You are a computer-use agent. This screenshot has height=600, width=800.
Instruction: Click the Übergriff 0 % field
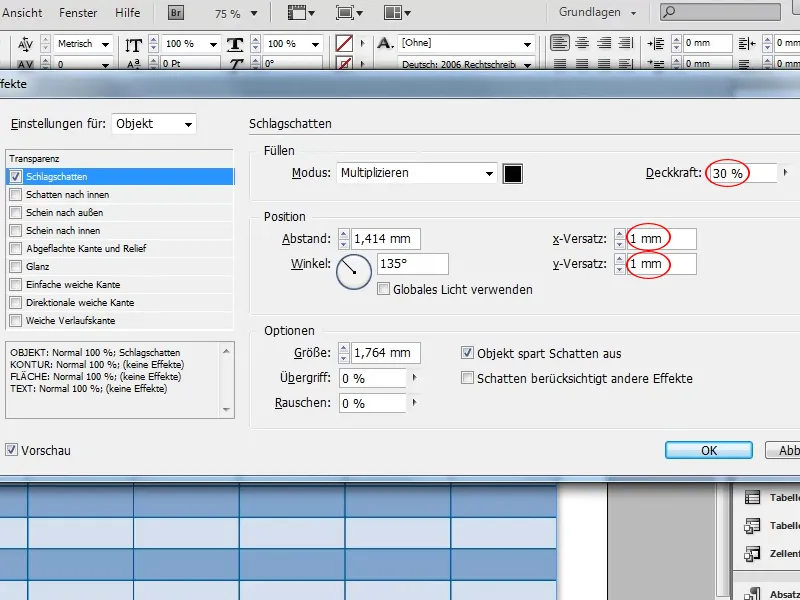coord(372,378)
